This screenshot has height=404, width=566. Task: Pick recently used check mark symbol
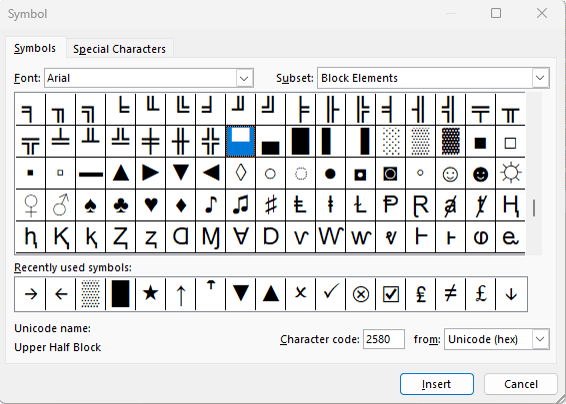pos(330,294)
